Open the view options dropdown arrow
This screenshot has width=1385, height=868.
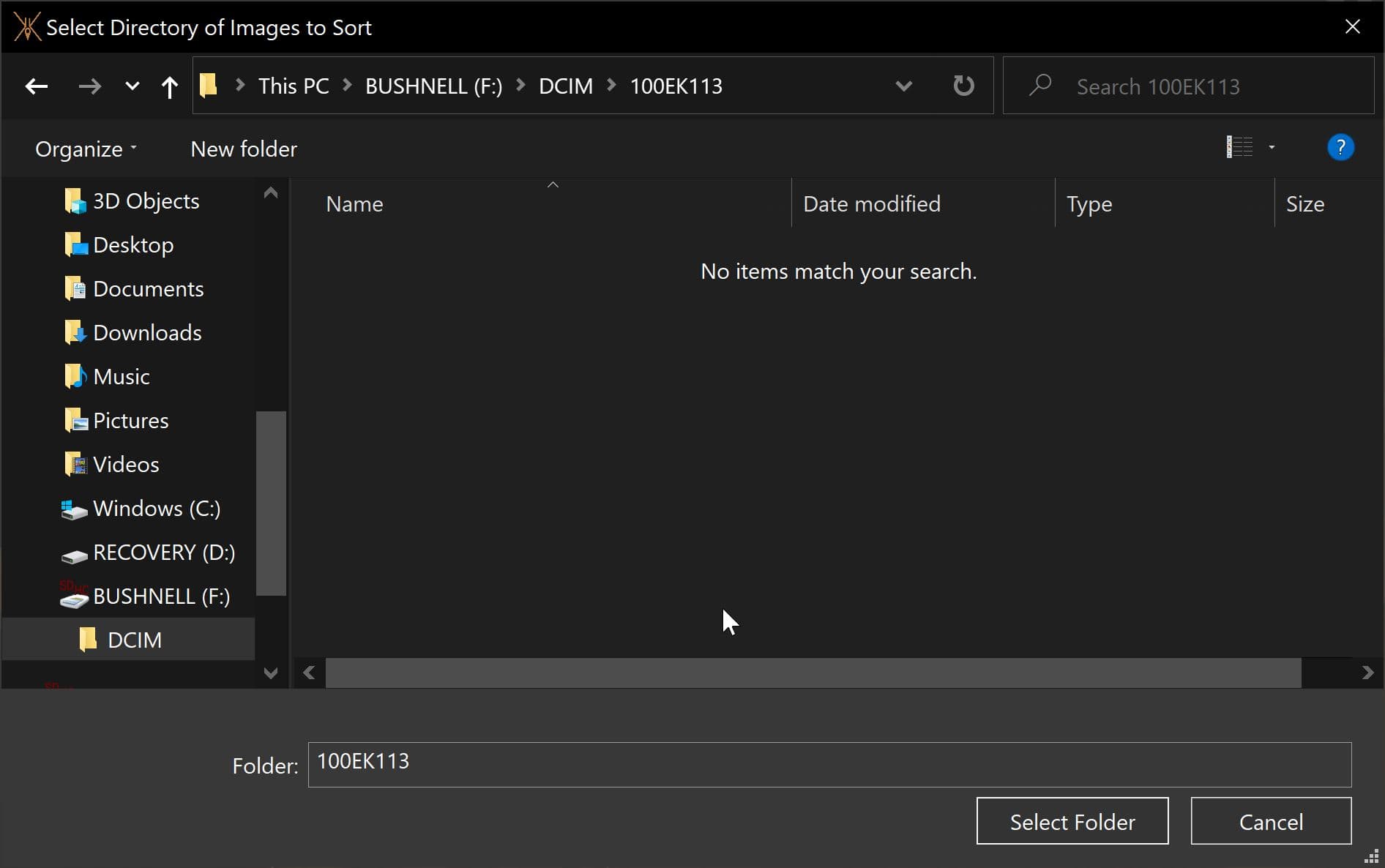[x=1272, y=147]
